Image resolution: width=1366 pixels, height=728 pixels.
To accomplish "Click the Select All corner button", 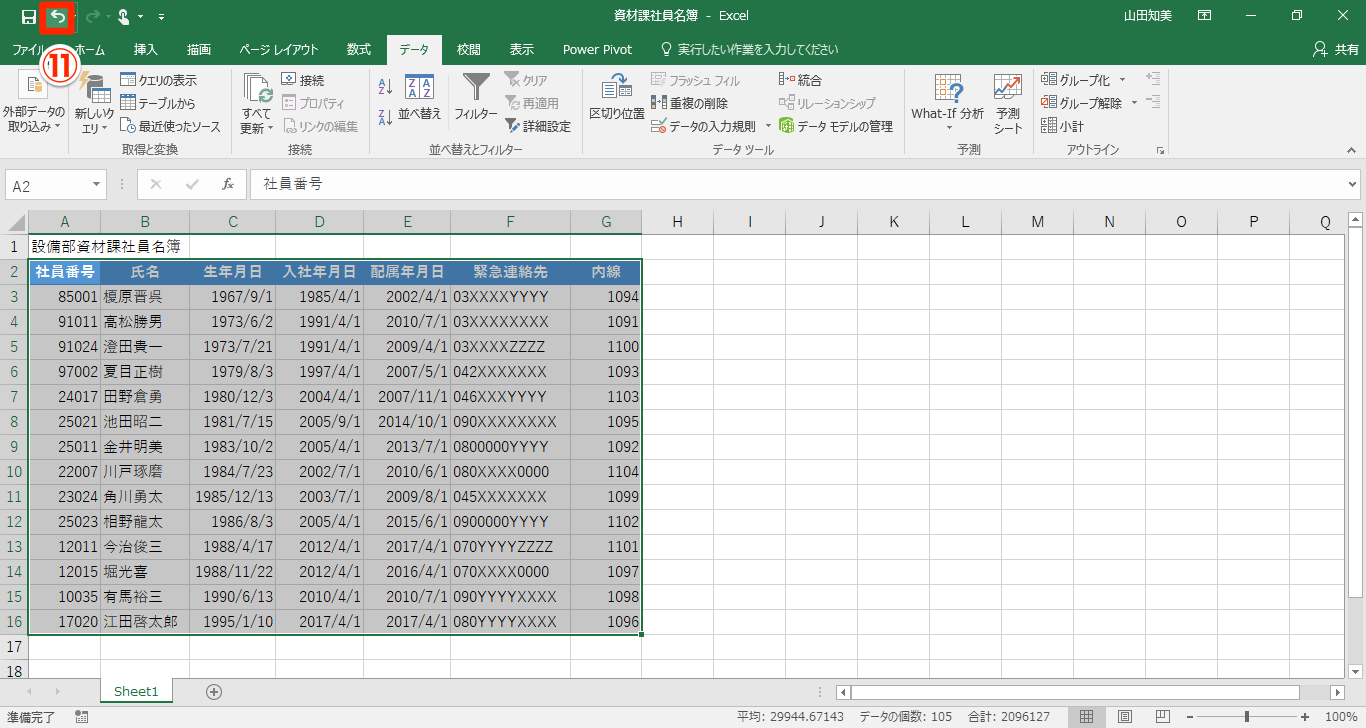I will tap(14, 222).
